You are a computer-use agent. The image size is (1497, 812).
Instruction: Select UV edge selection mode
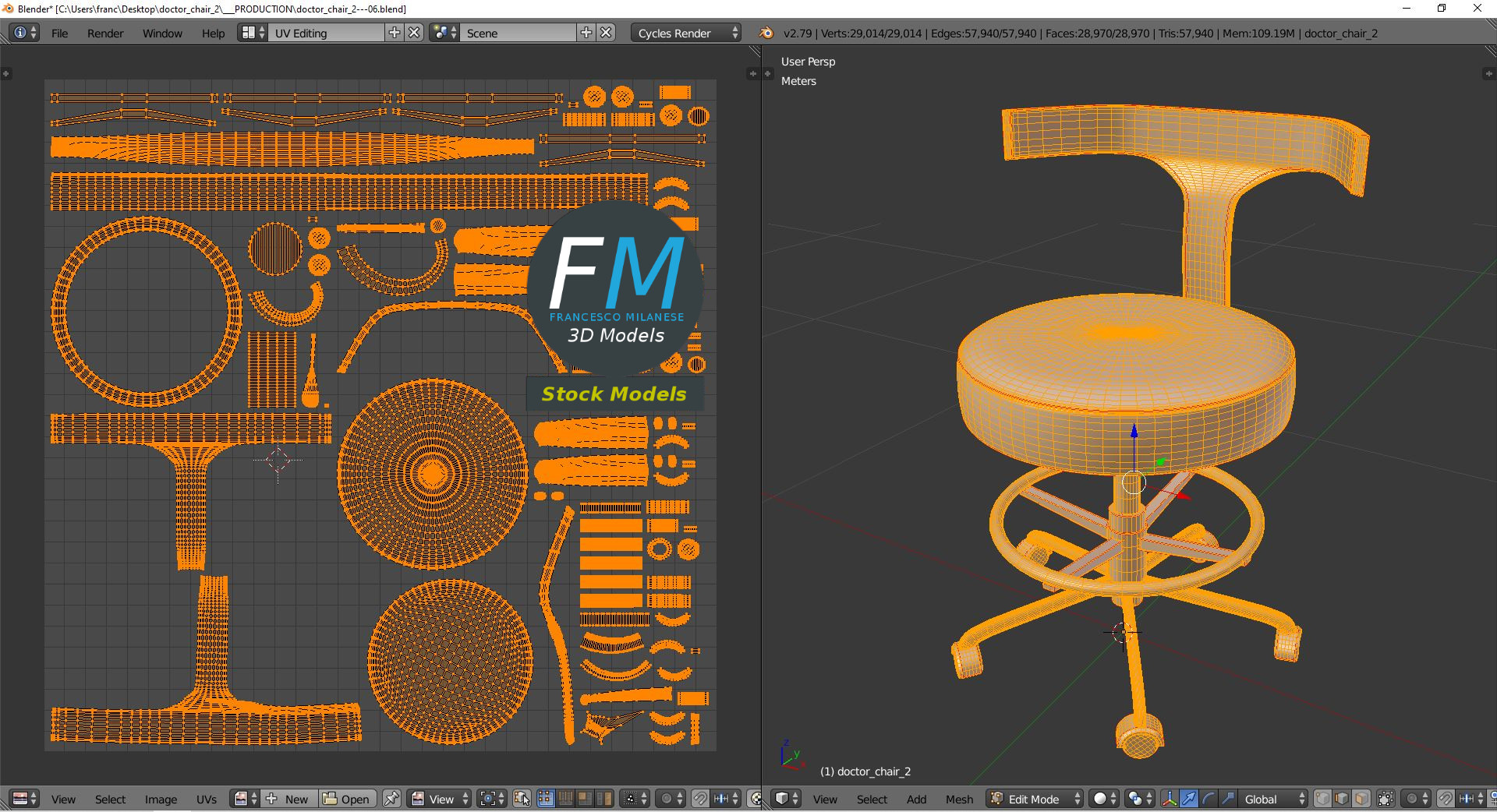tap(564, 799)
